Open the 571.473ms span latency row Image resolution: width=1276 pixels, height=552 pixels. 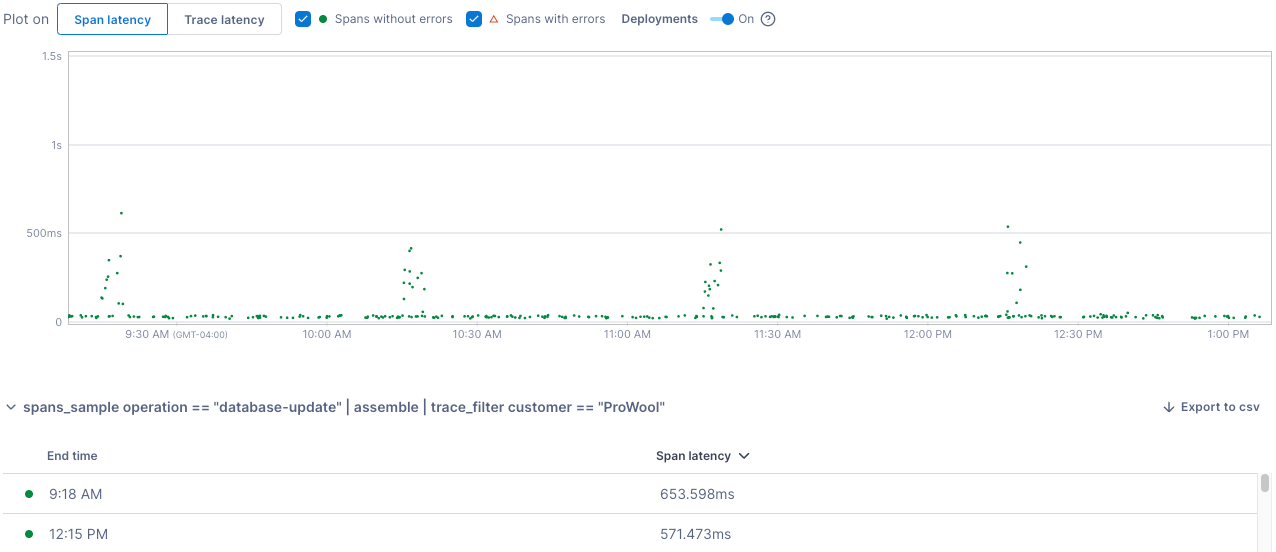tap(695, 534)
